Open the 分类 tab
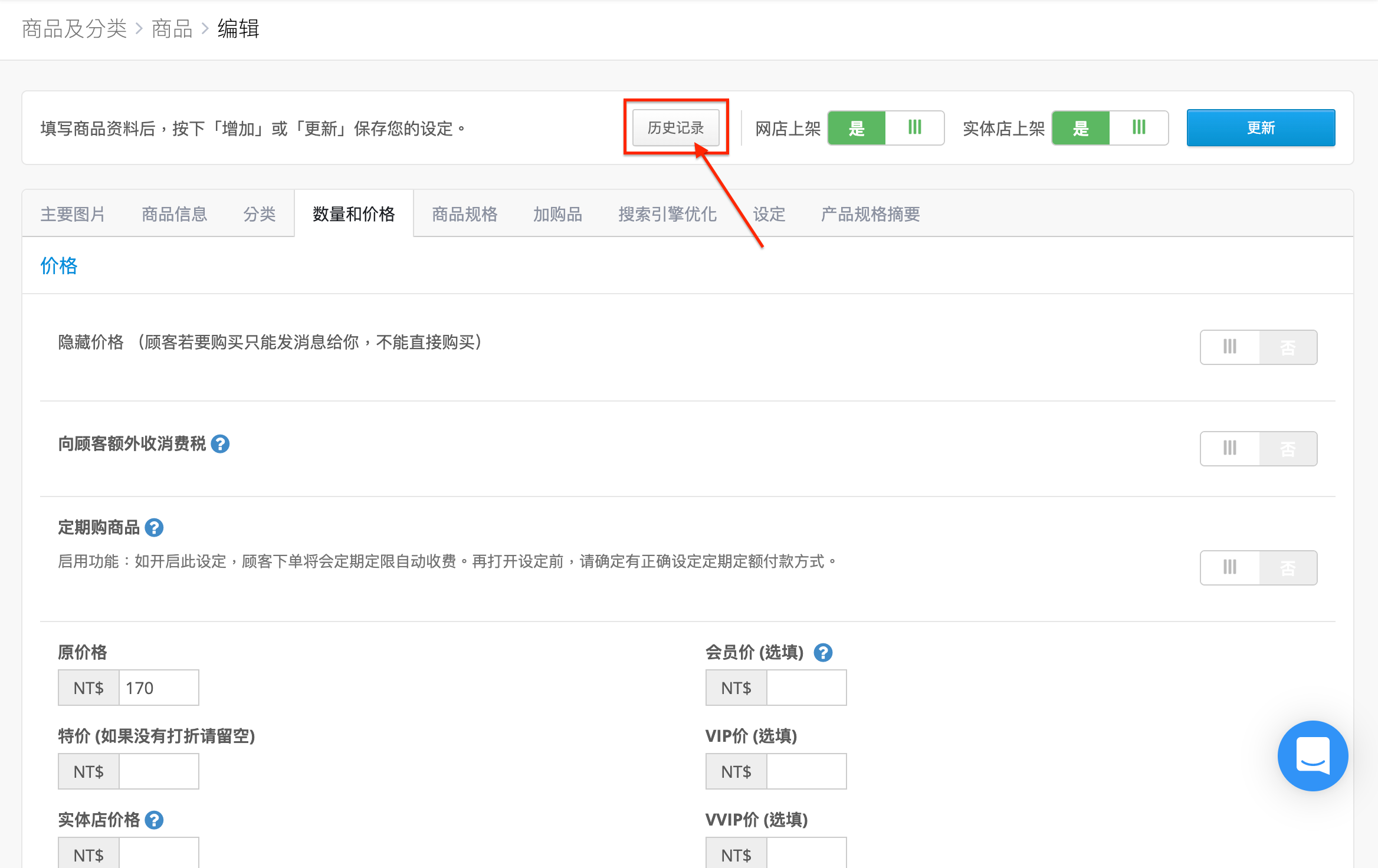The image size is (1378, 868). 260,214
